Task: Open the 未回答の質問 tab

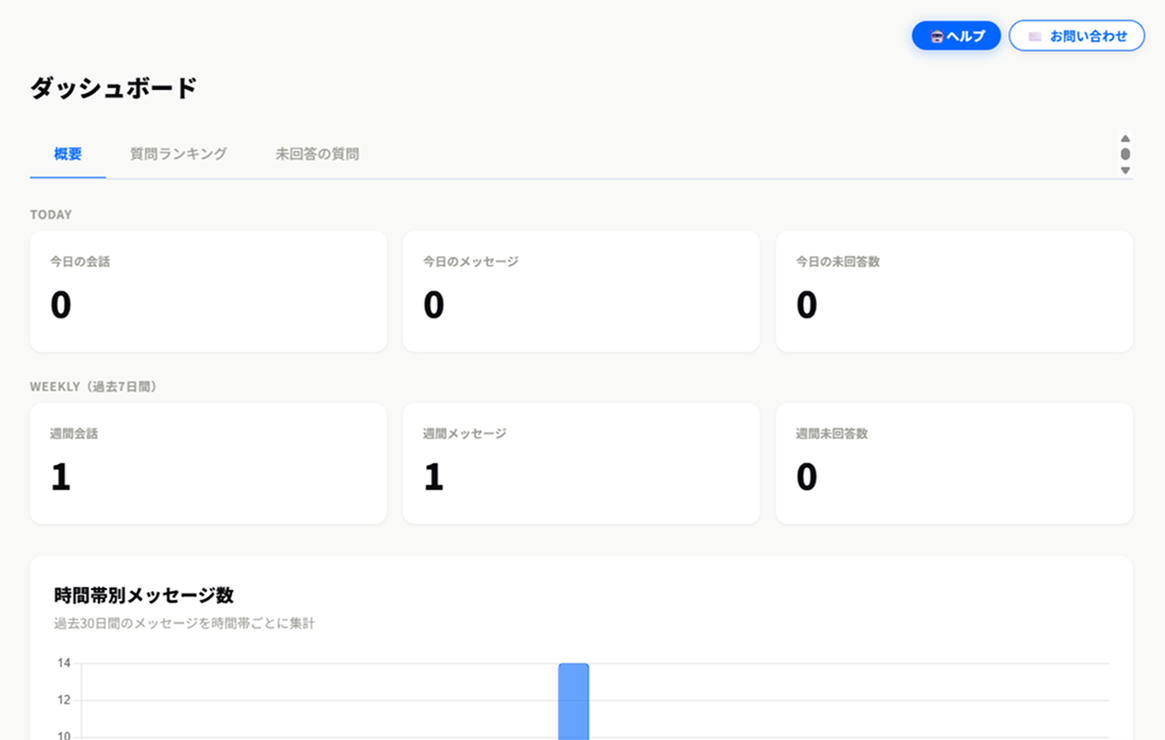Action: [x=317, y=154]
